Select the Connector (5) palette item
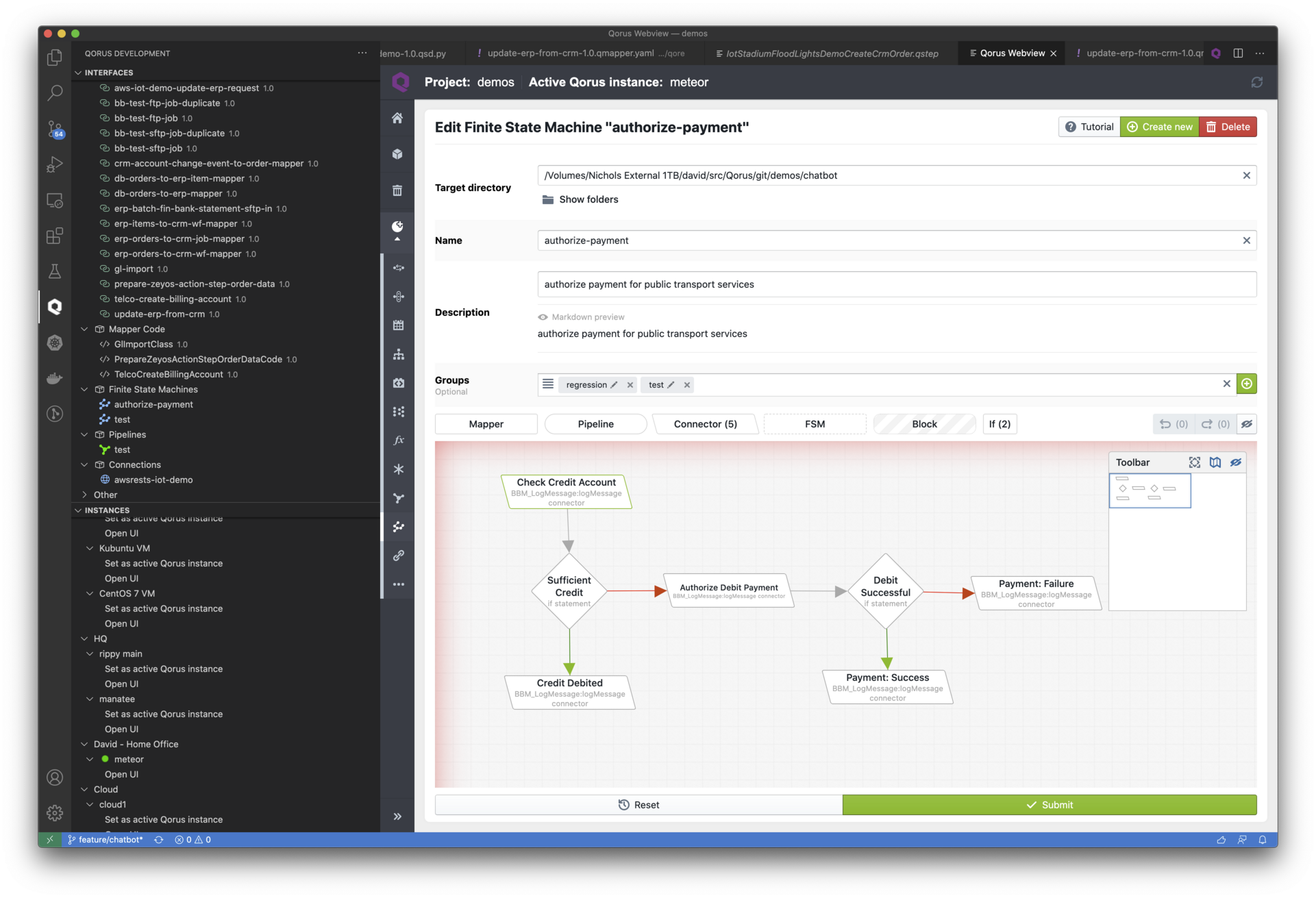 pyautogui.click(x=705, y=424)
